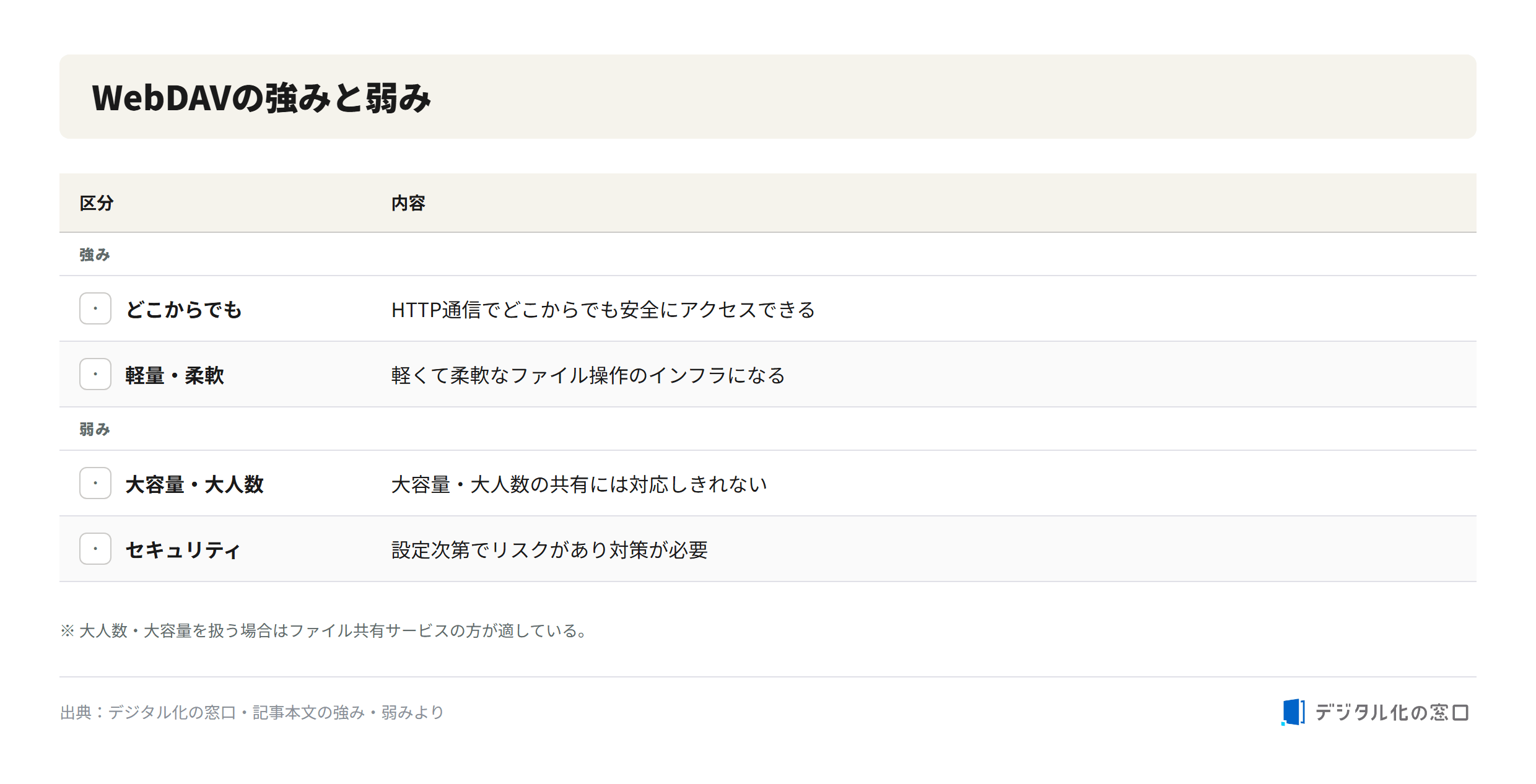Image resolution: width=1536 pixels, height=784 pixels.
Task: Select the セキュリティ row label
Action: [183, 549]
